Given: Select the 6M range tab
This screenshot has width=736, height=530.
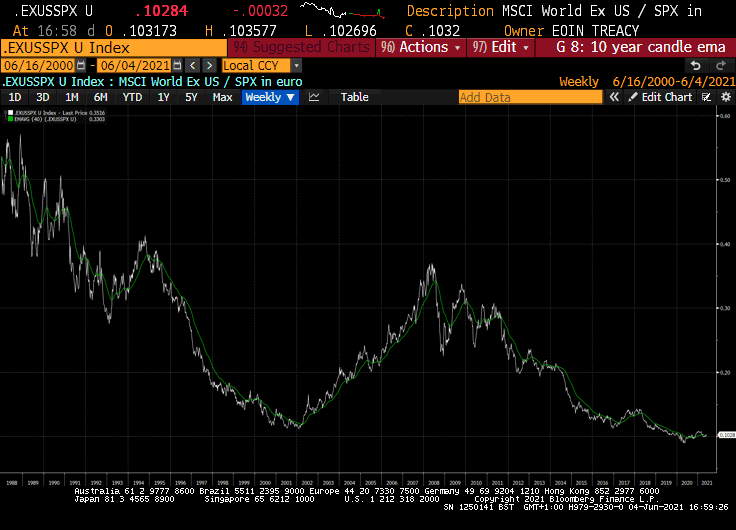Looking at the screenshot, I should [100, 97].
